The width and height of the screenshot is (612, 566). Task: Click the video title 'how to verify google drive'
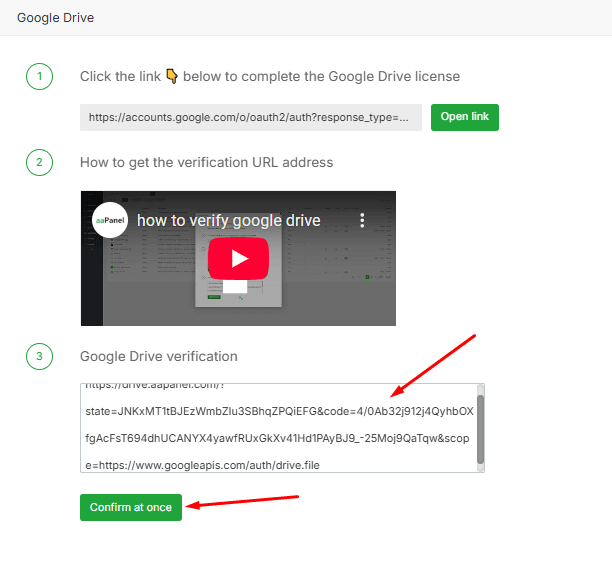click(x=228, y=220)
